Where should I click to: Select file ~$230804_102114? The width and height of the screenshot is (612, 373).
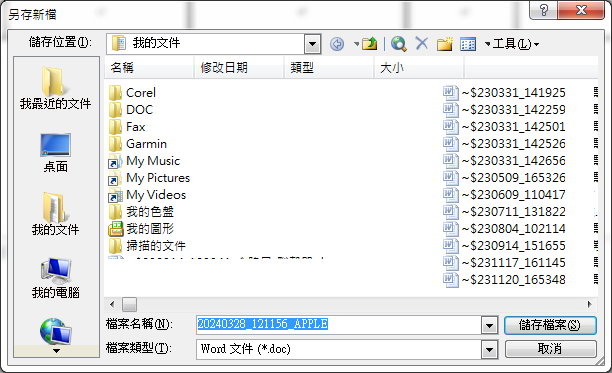[504, 229]
